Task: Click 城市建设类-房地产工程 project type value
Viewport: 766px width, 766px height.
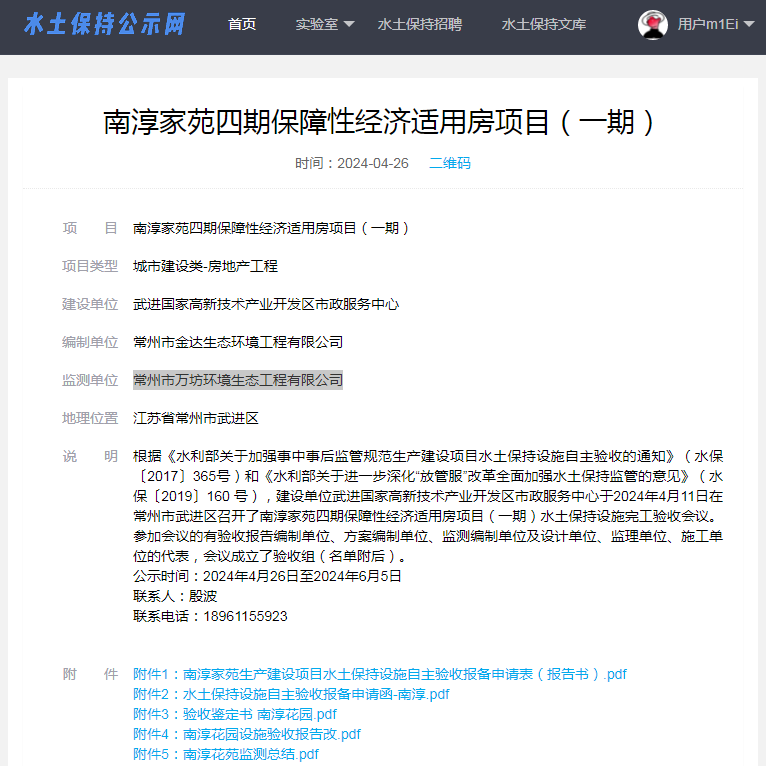Action: point(205,266)
